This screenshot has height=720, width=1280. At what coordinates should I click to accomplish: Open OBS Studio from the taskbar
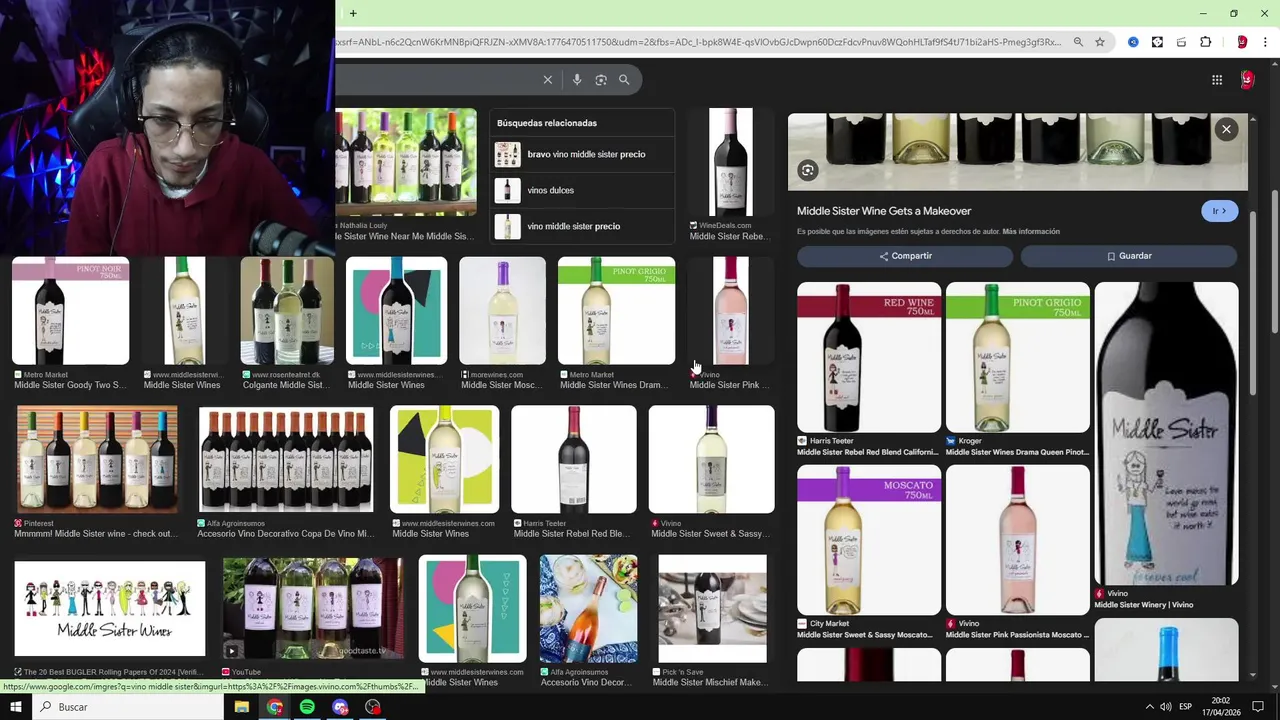(373, 707)
